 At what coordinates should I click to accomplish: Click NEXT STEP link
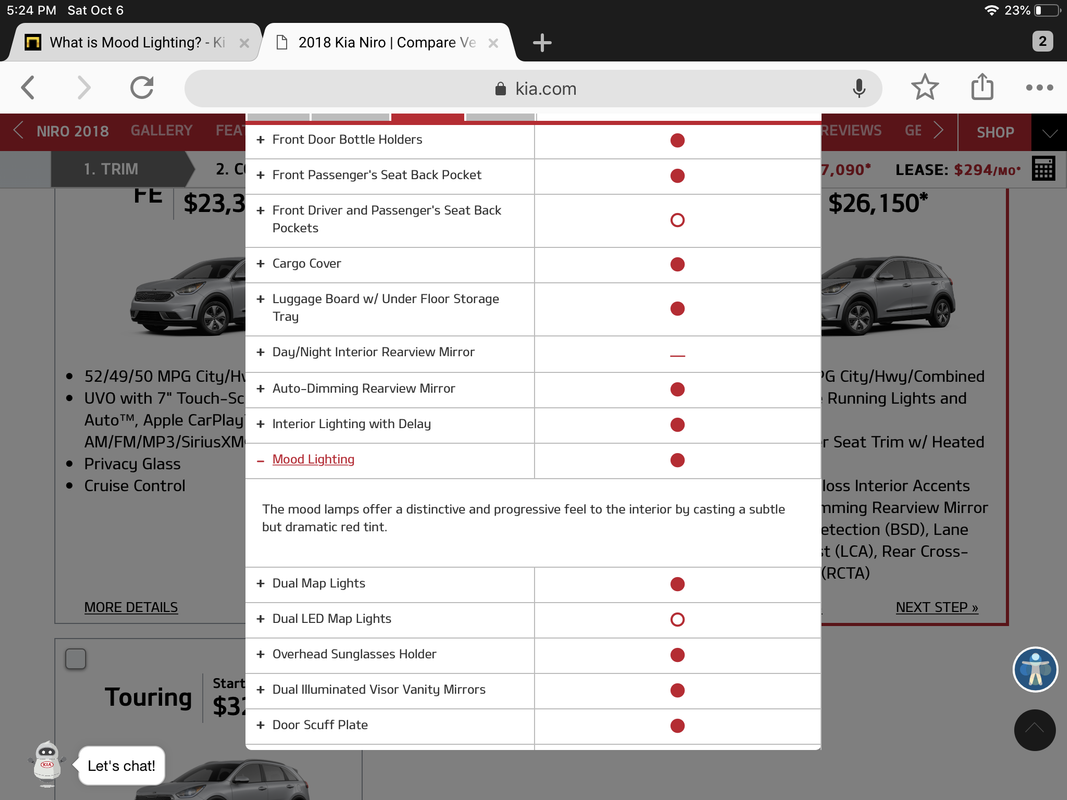pyautogui.click(x=936, y=607)
